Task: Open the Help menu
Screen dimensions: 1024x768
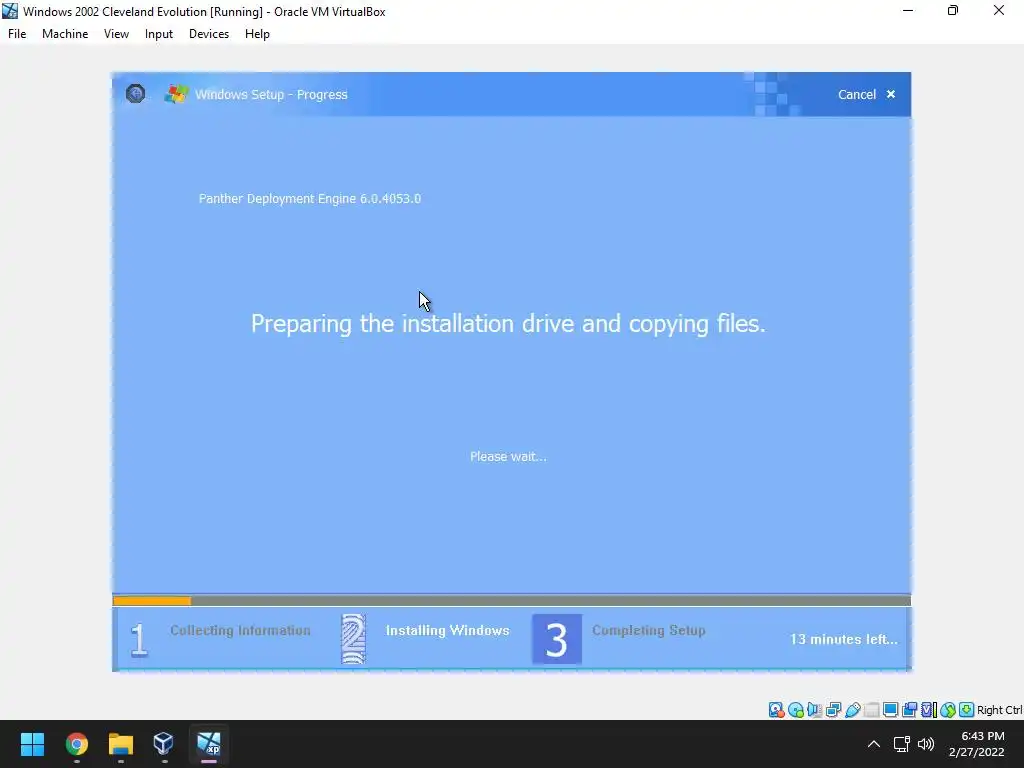Action: (x=257, y=34)
